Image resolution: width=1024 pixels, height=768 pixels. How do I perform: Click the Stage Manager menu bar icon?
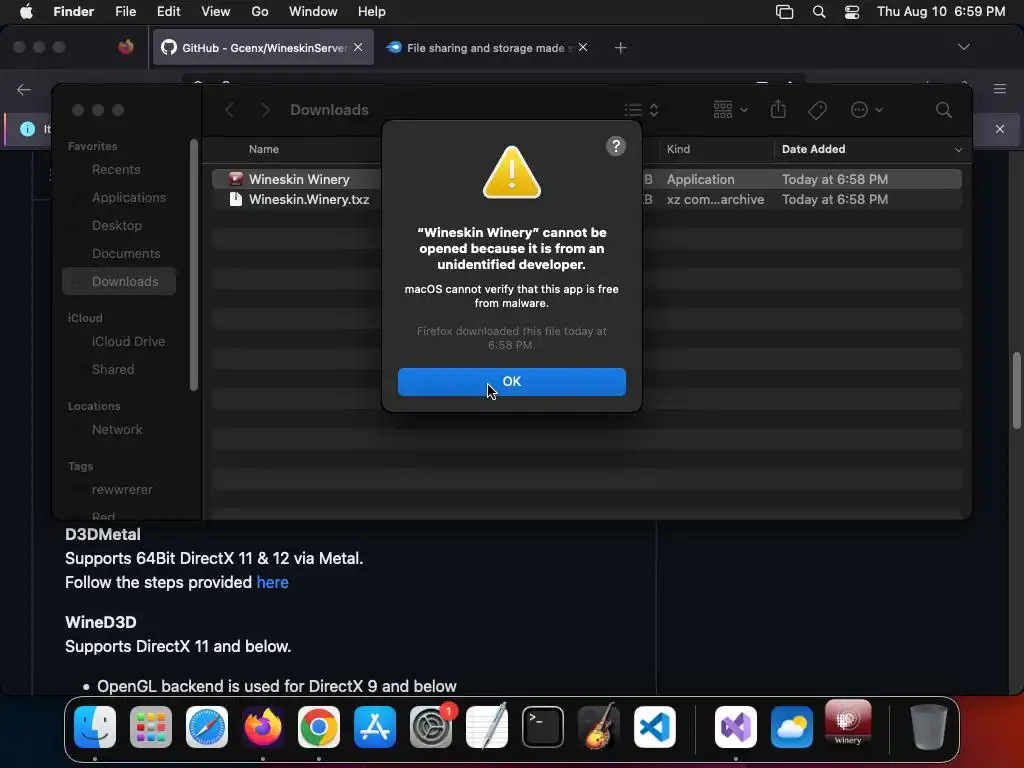[x=784, y=12]
